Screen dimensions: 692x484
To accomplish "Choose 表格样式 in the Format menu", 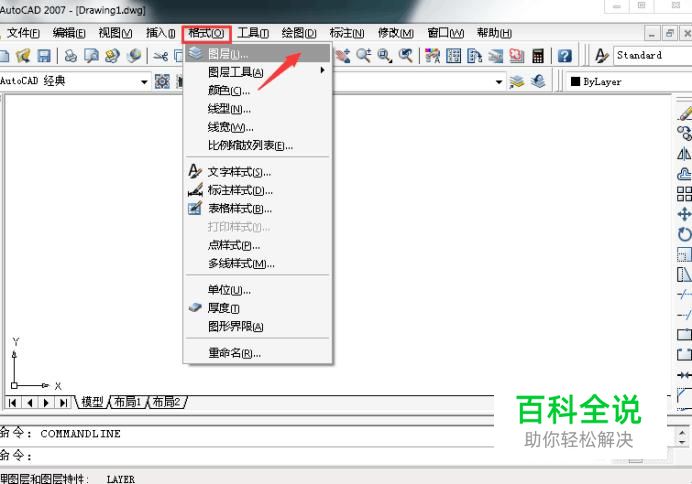I will [257, 208].
